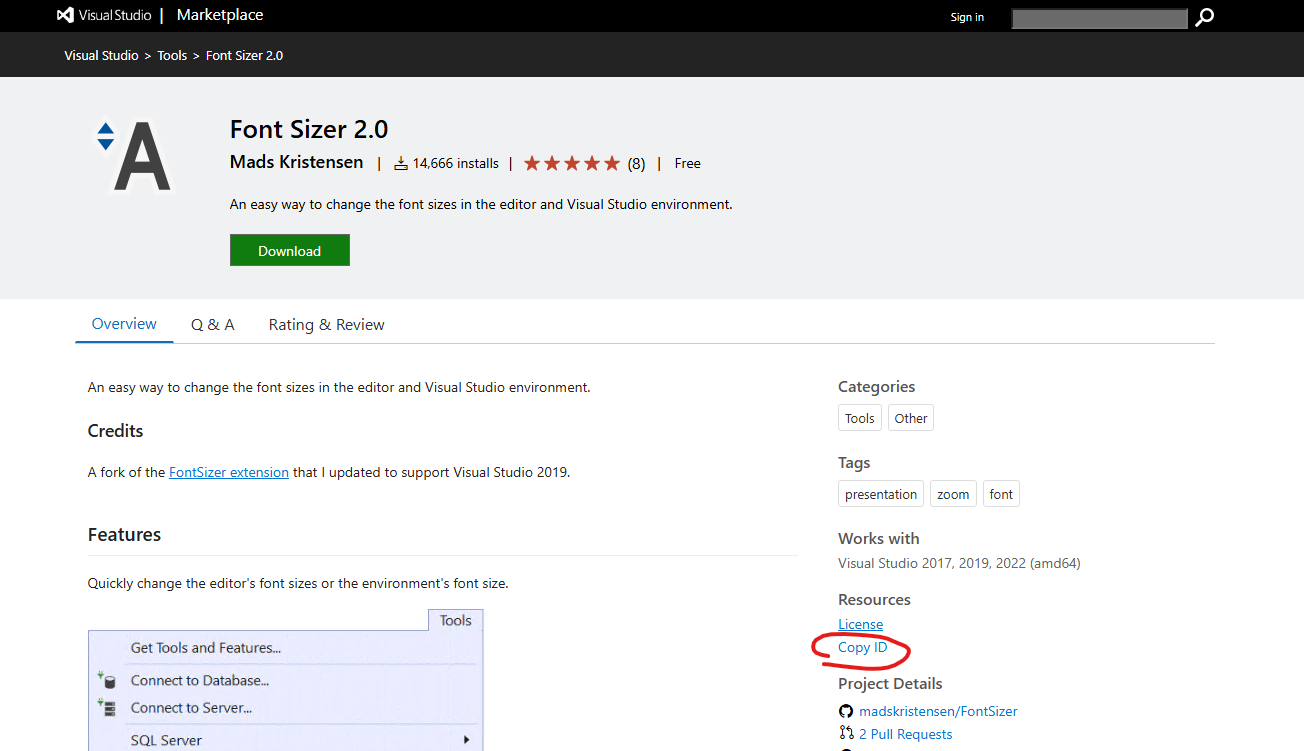Open madskristensen/FontSizer repository link
This screenshot has height=751, width=1304.
coord(938,711)
